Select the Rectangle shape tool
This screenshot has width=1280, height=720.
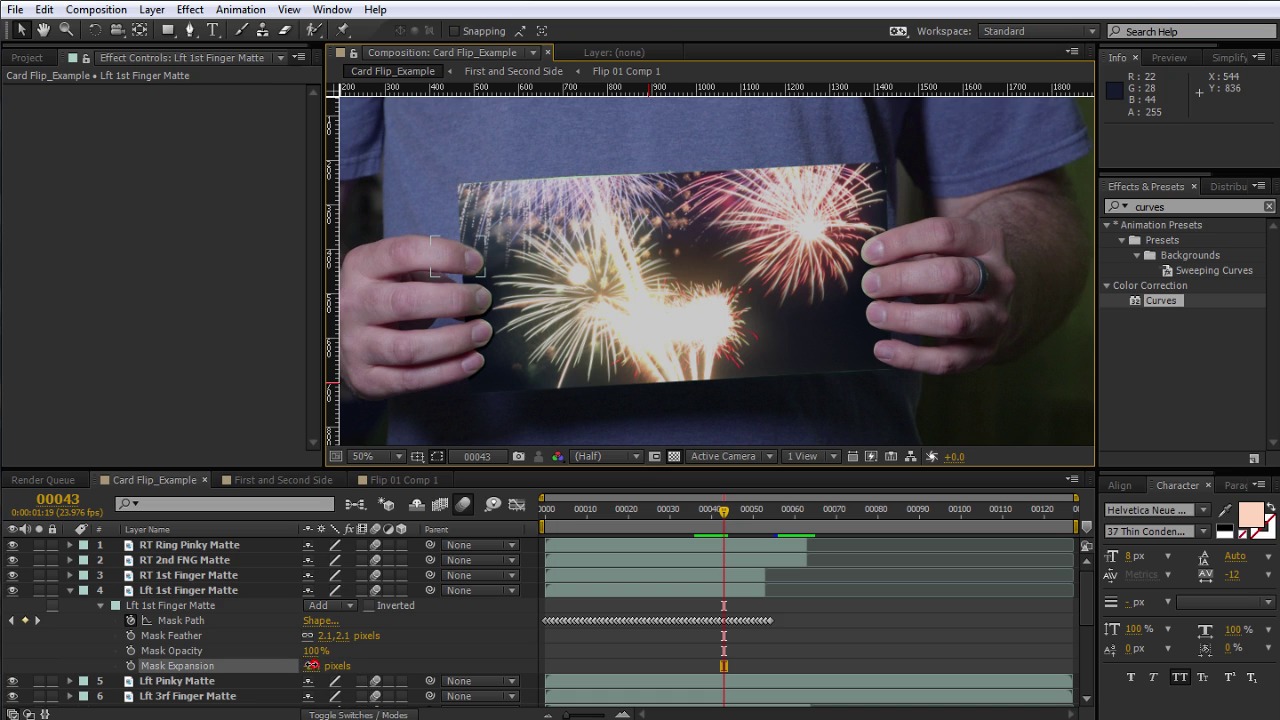(x=168, y=30)
